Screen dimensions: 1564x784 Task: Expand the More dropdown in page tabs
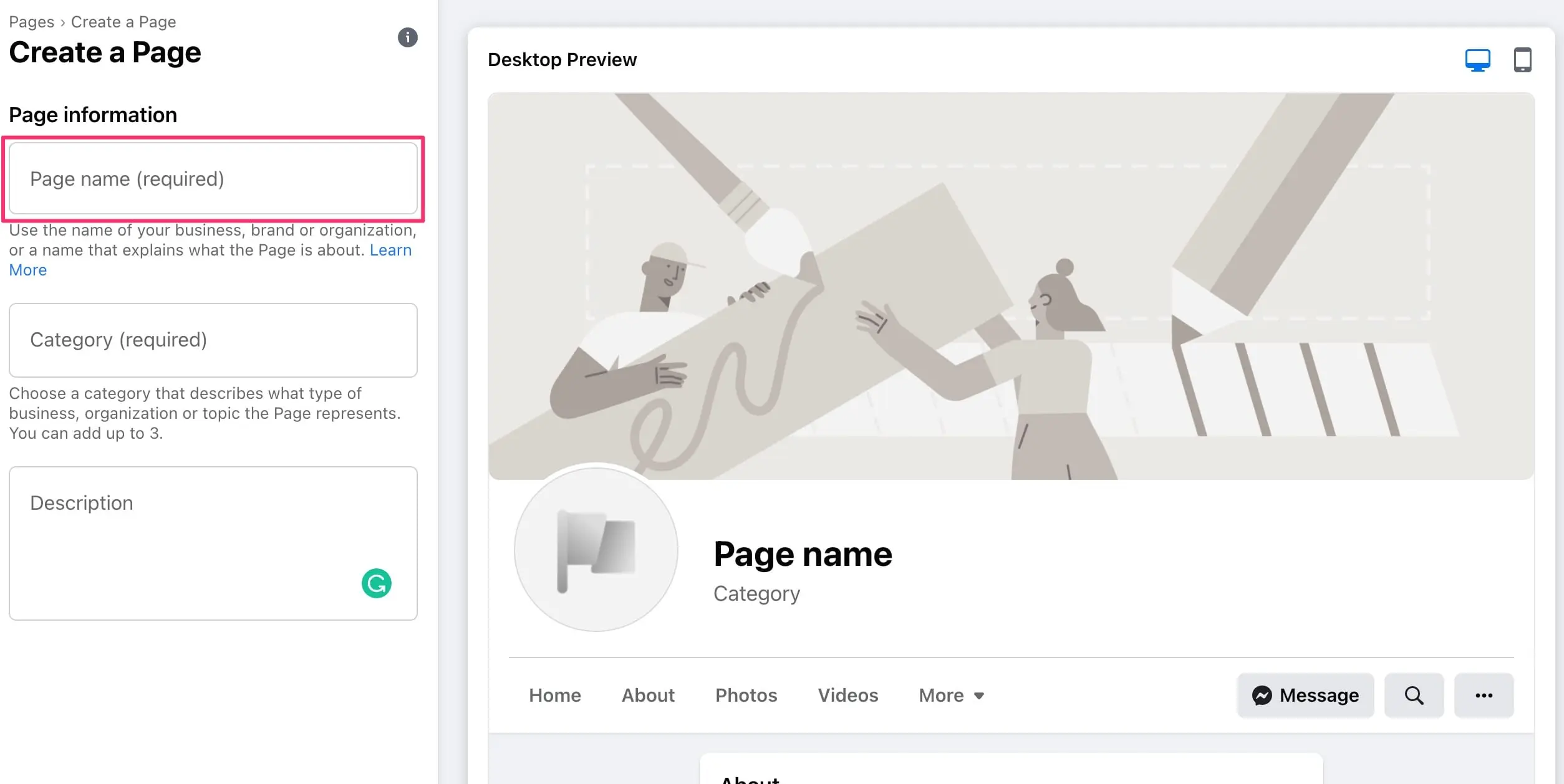(x=951, y=696)
